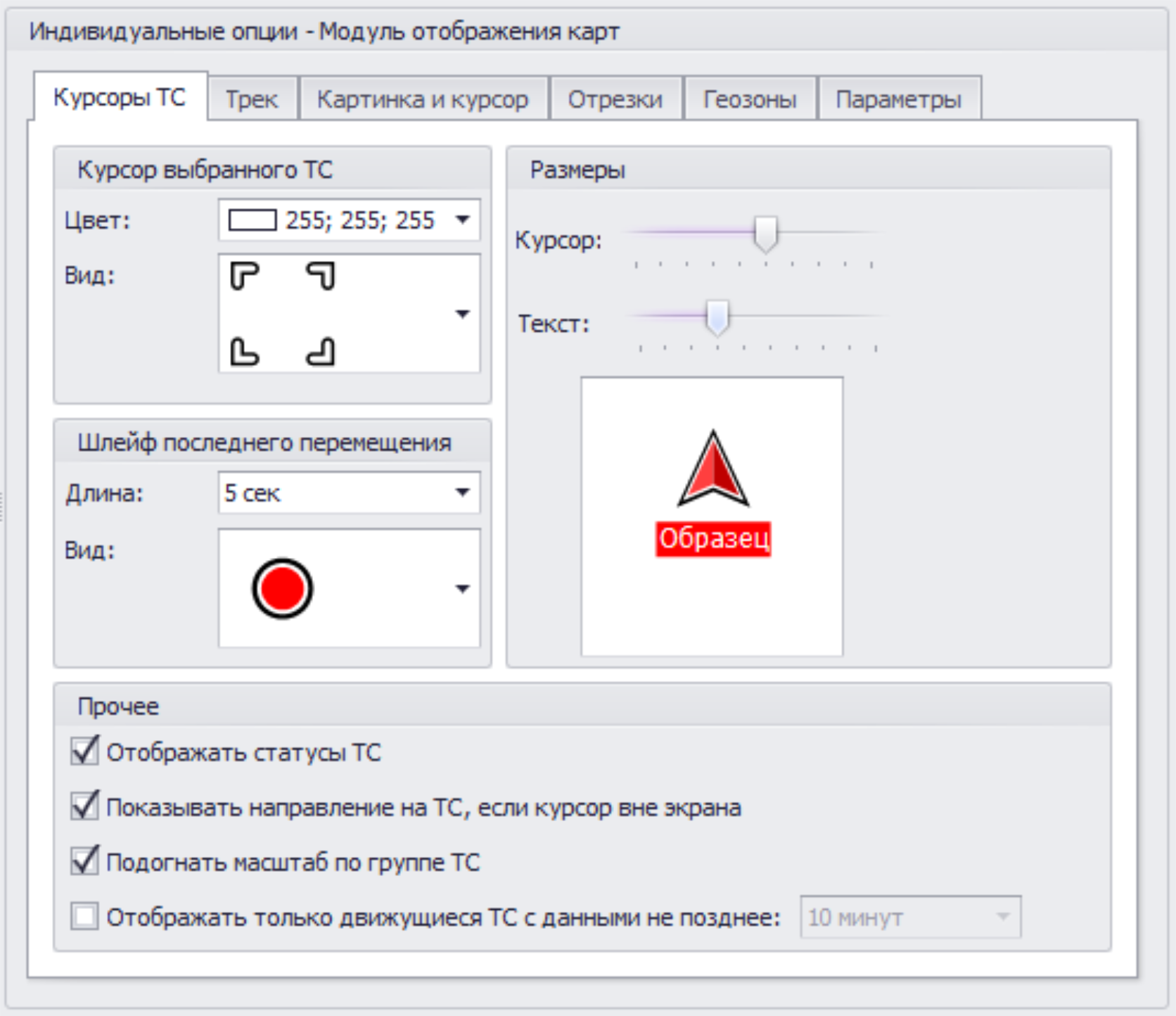Click the red arrow cursor sample

(713, 469)
